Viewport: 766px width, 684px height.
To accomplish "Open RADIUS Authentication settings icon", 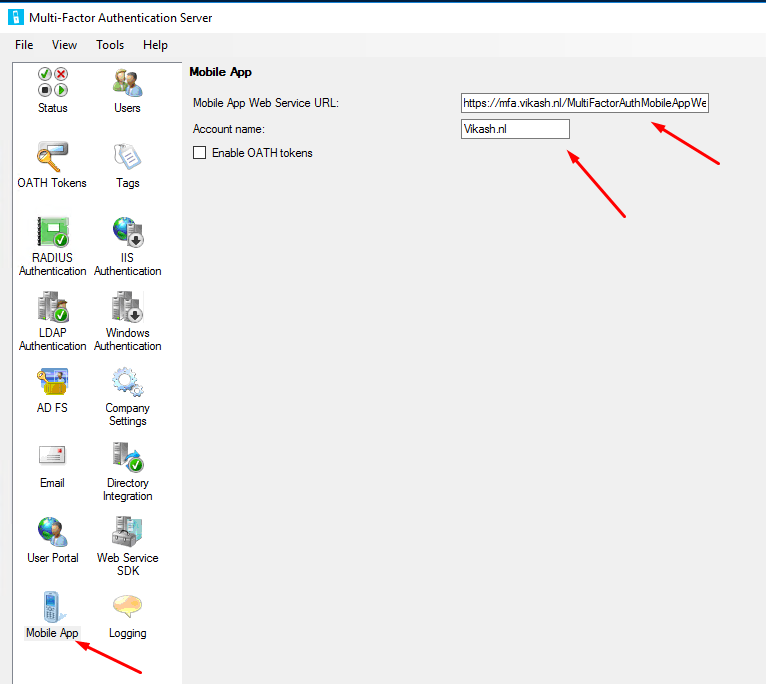I will point(53,232).
